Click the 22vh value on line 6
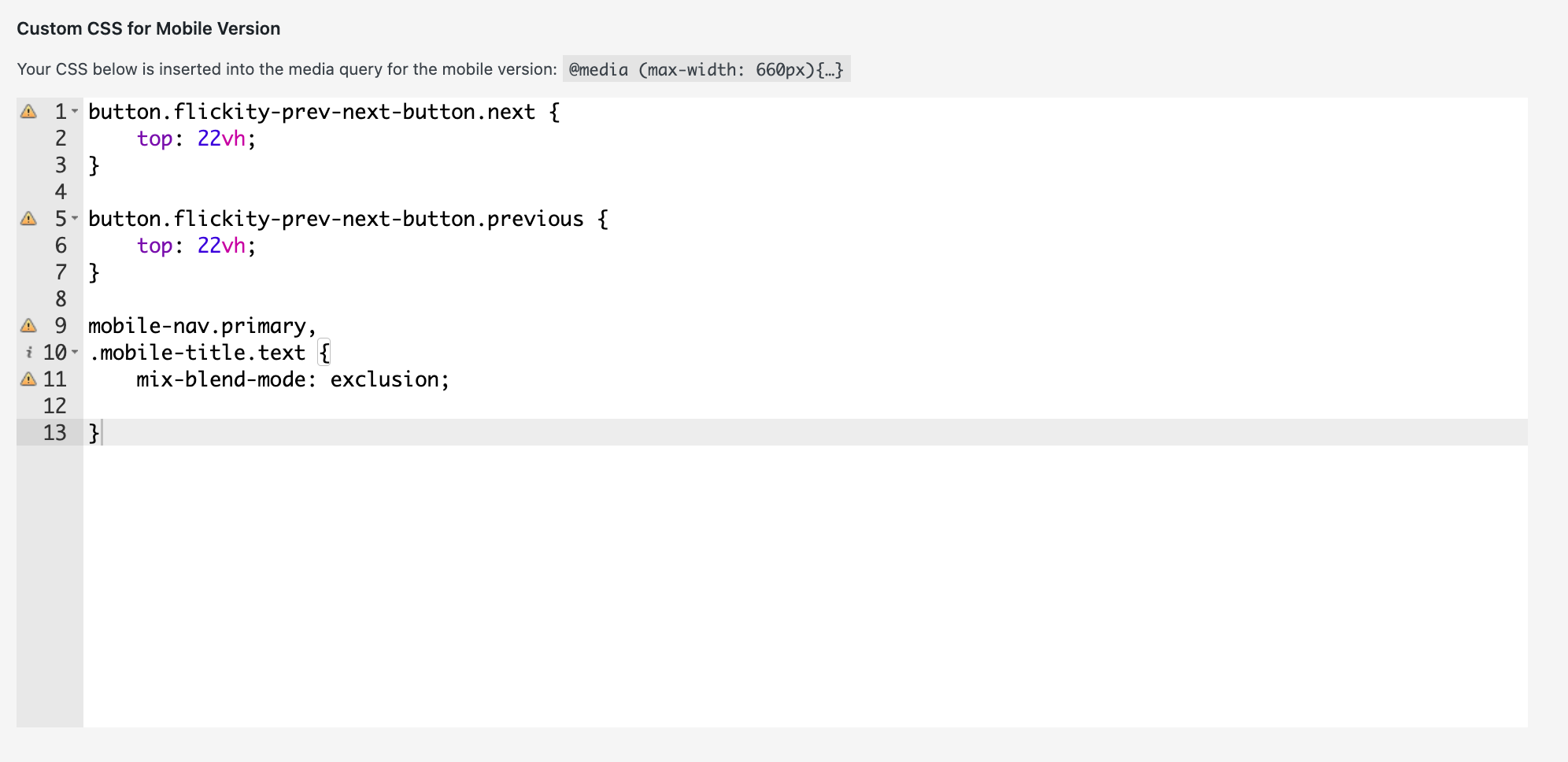Image resolution: width=1568 pixels, height=762 pixels. [x=220, y=246]
